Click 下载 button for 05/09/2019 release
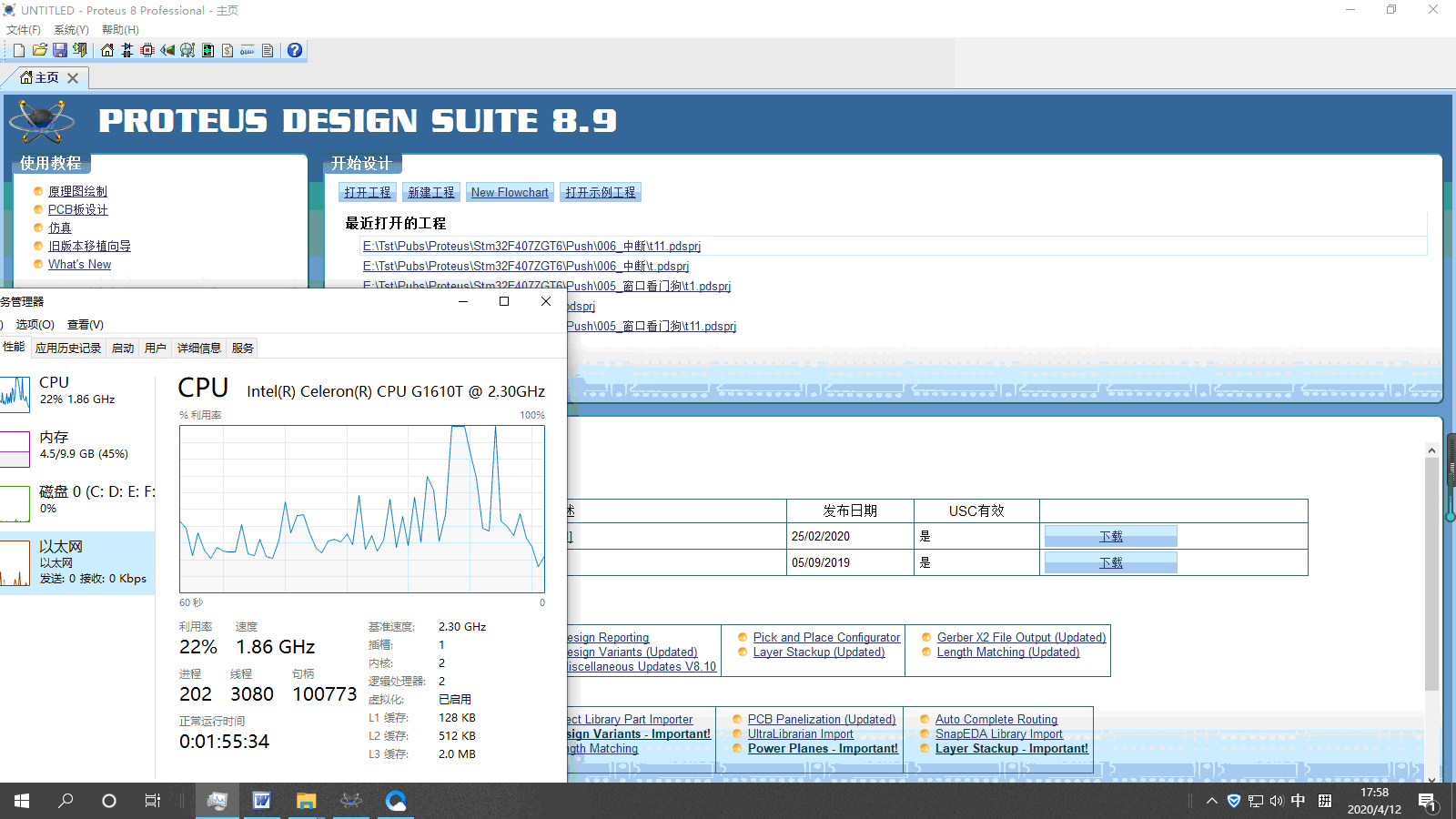1456x819 pixels. tap(1111, 562)
